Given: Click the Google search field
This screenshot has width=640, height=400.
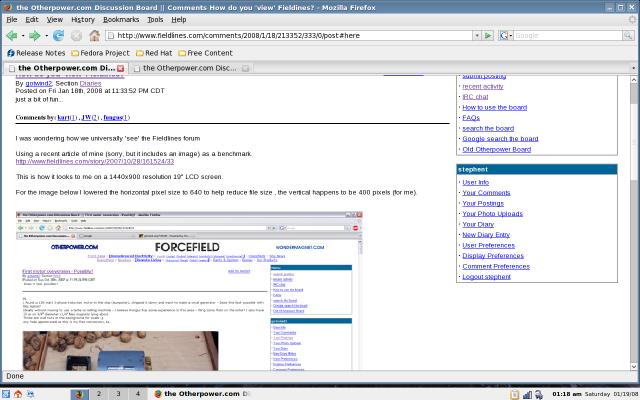Looking at the screenshot, I should (568, 36).
